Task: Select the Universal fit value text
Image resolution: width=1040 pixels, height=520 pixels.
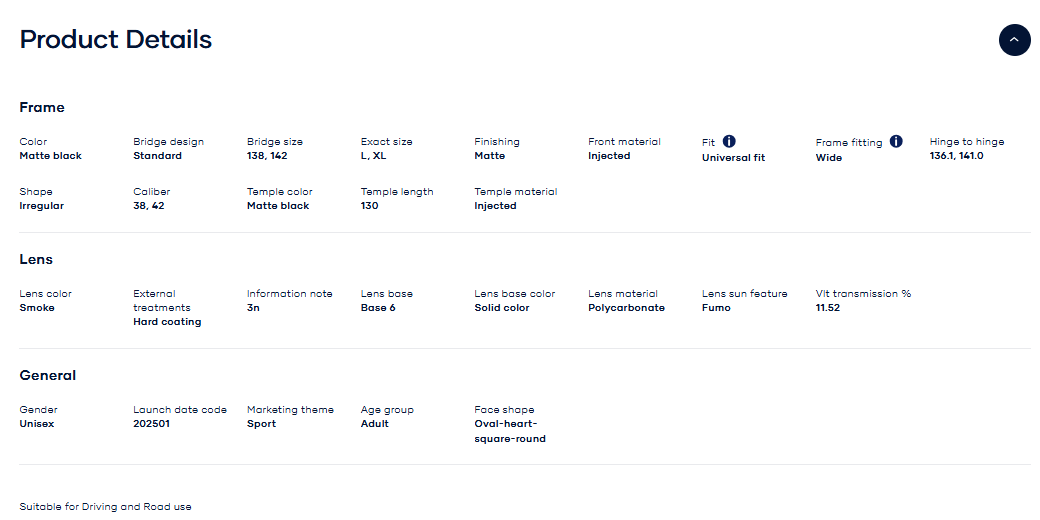Action: [733, 158]
